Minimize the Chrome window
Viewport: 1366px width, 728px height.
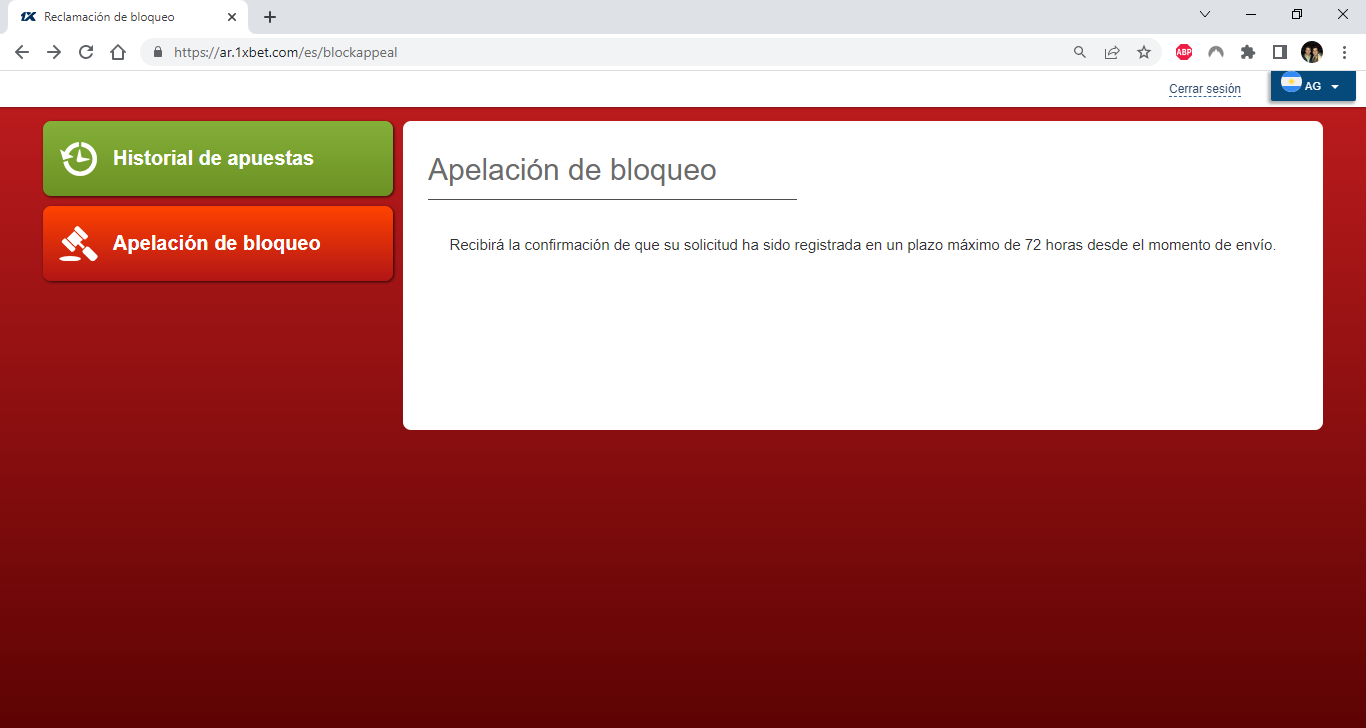click(1251, 14)
